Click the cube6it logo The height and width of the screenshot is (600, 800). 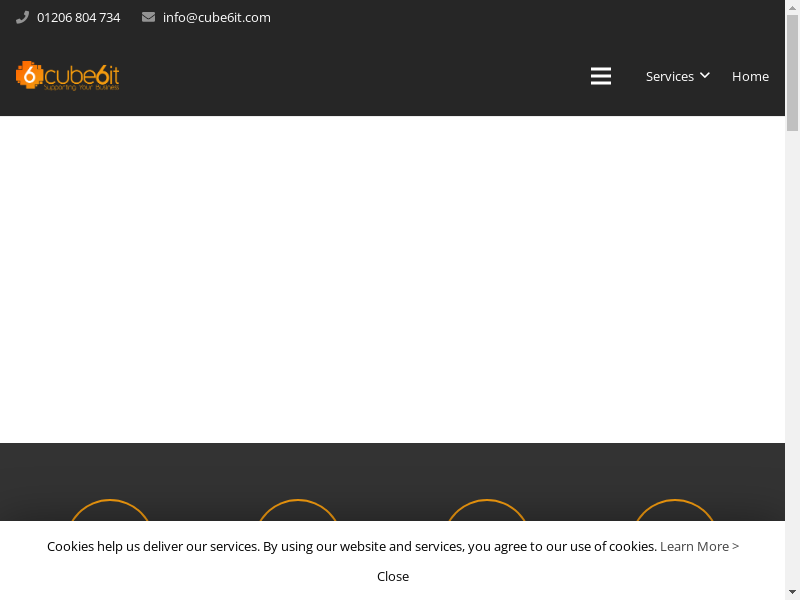tap(68, 76)
